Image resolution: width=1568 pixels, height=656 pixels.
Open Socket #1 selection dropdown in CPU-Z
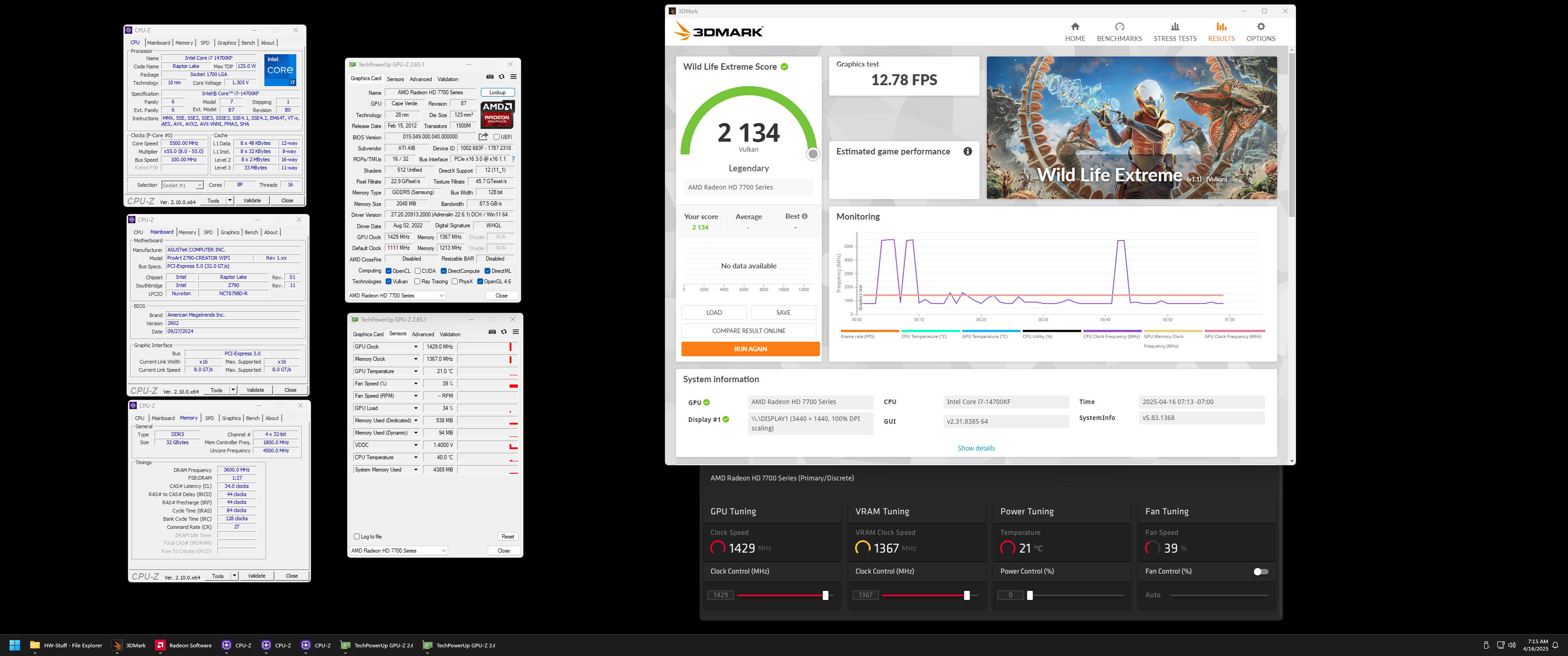click(182, 185)
